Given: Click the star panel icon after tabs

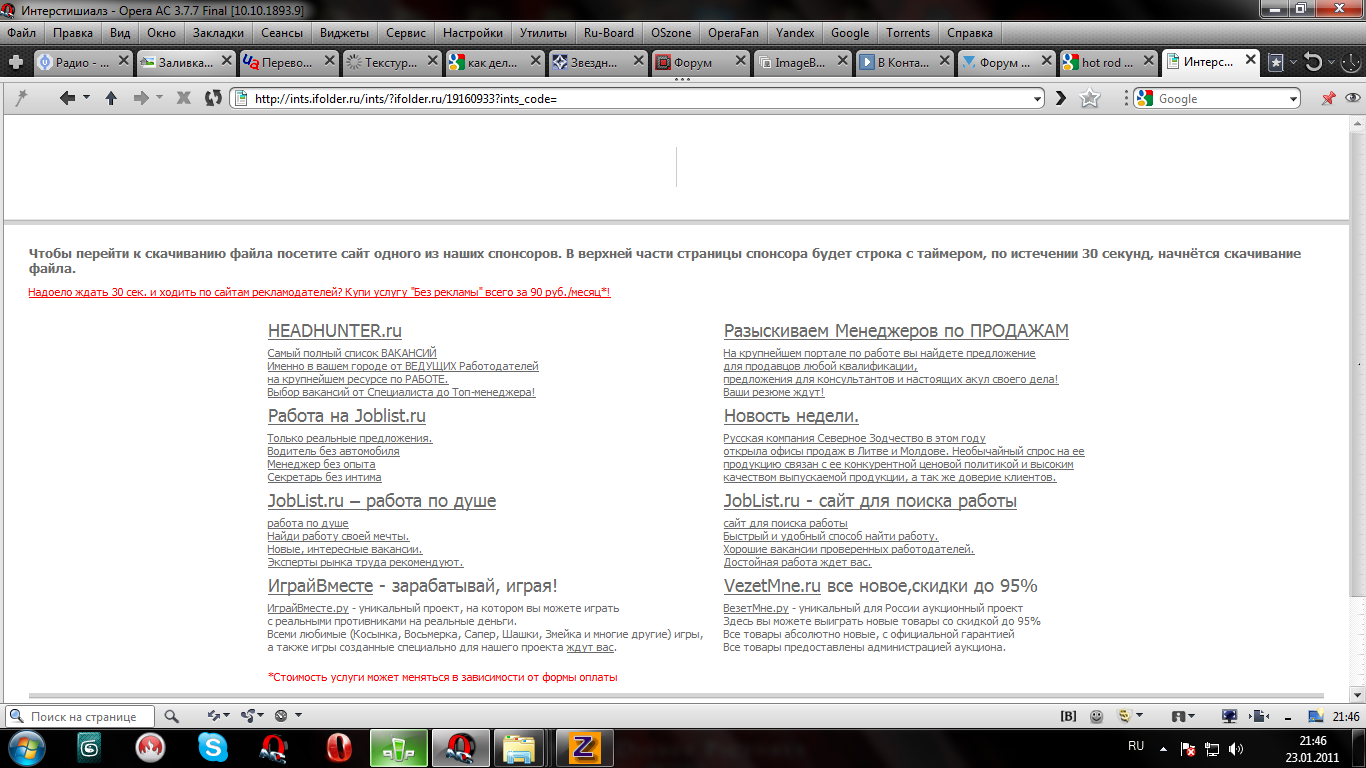Looking at the screenshot, I should pos(1276,63).
